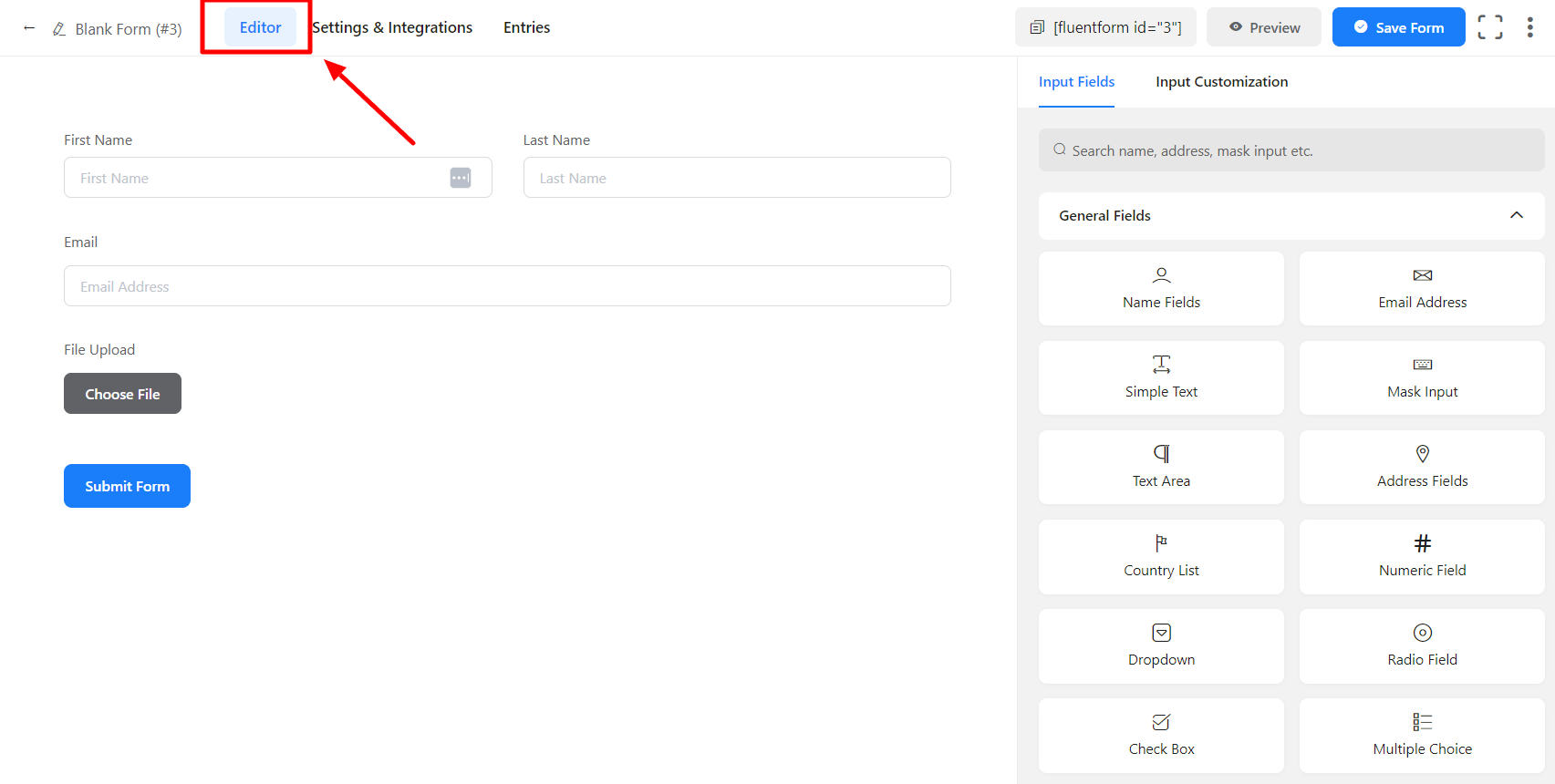1555x784 pixels.
Task: Add a Check Box field
Action: [x=1160, y=735]
